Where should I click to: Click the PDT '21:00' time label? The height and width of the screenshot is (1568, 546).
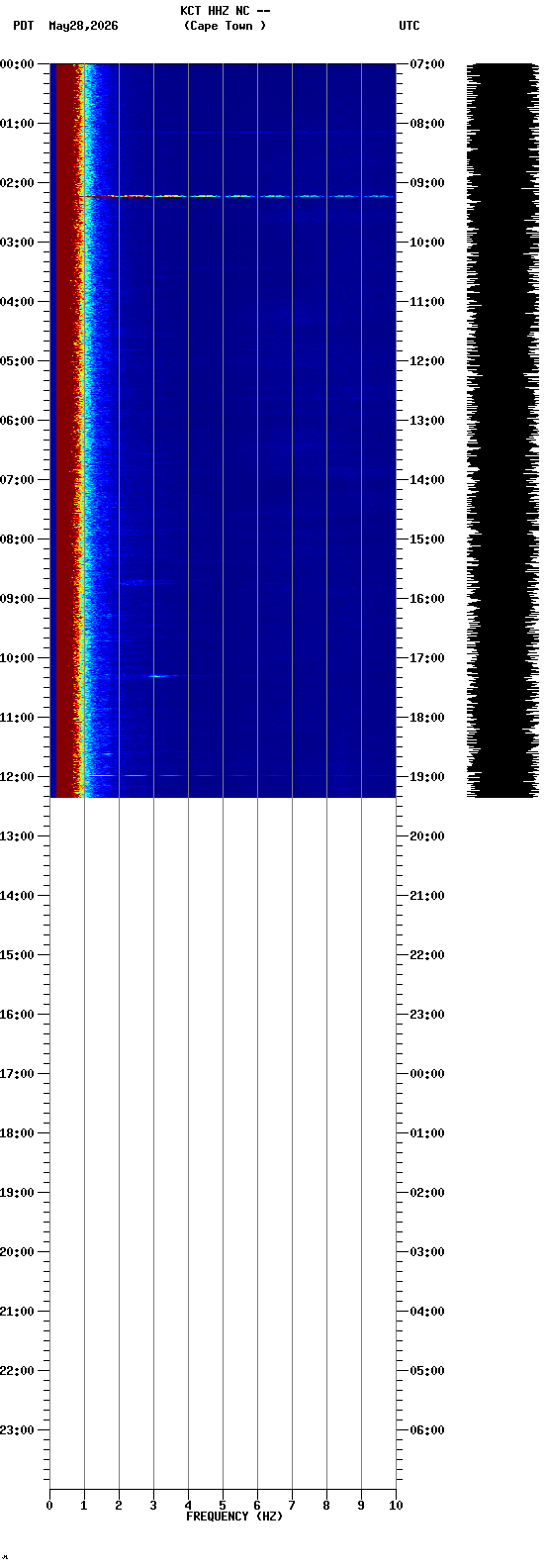pyautogui.click(x=17, y=1312)
